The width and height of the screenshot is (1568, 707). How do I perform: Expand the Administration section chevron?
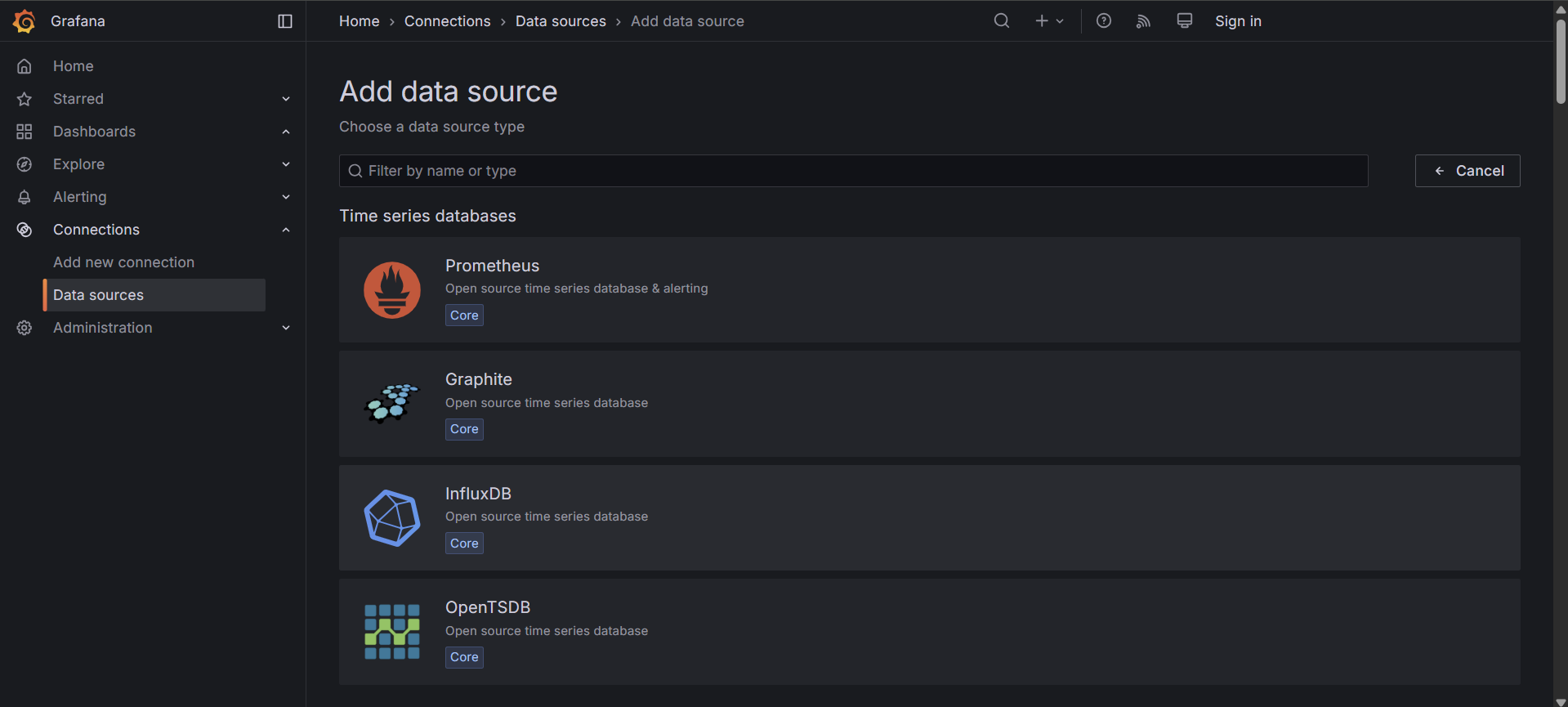pyautogui.click(x=286, y=328)
